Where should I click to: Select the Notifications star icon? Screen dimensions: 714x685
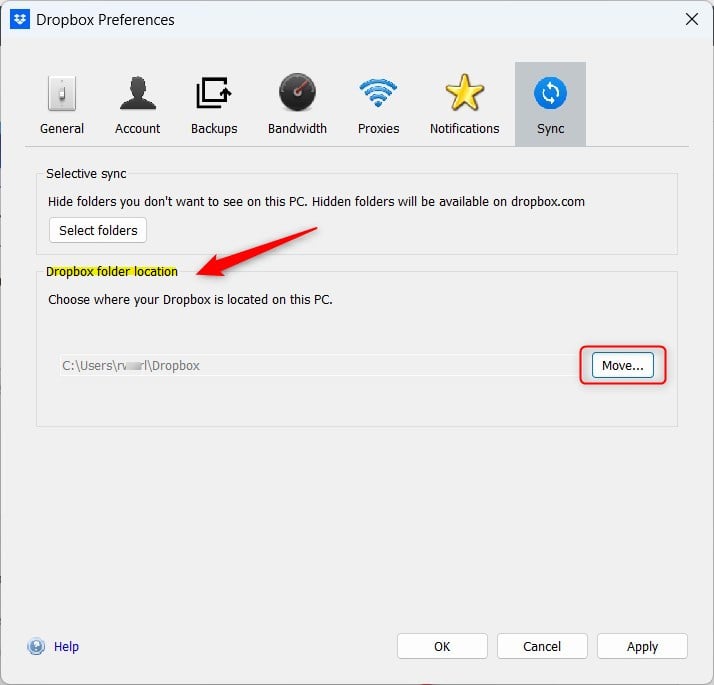pos(464,92)
